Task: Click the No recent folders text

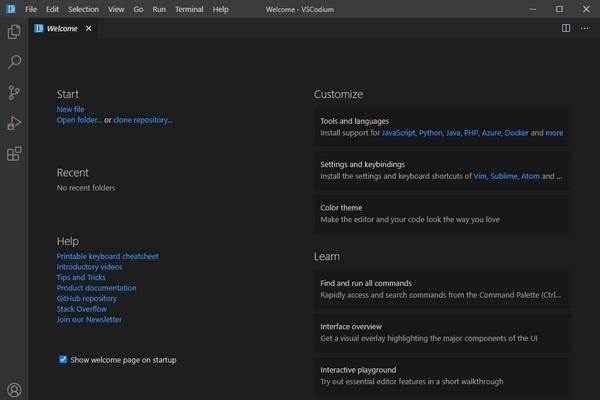Action: pyautogui.click(x=86, y=188)
